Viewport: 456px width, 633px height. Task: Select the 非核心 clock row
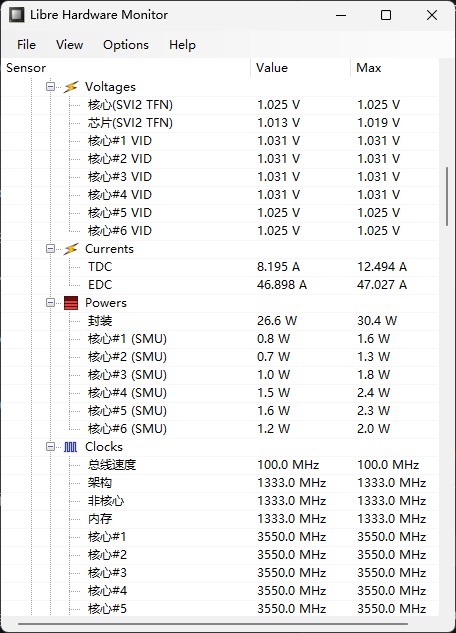(x=220, y=501)
